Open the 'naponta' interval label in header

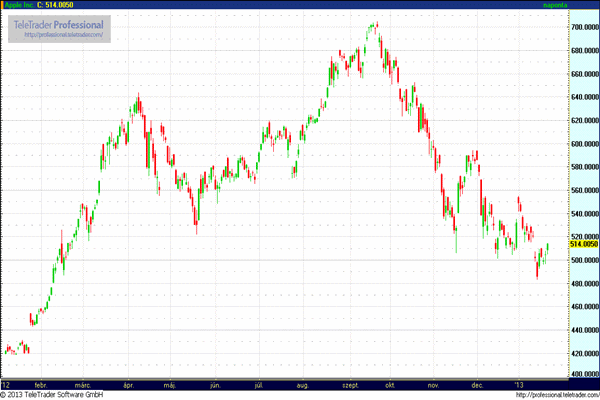click(x=583, y=5)
